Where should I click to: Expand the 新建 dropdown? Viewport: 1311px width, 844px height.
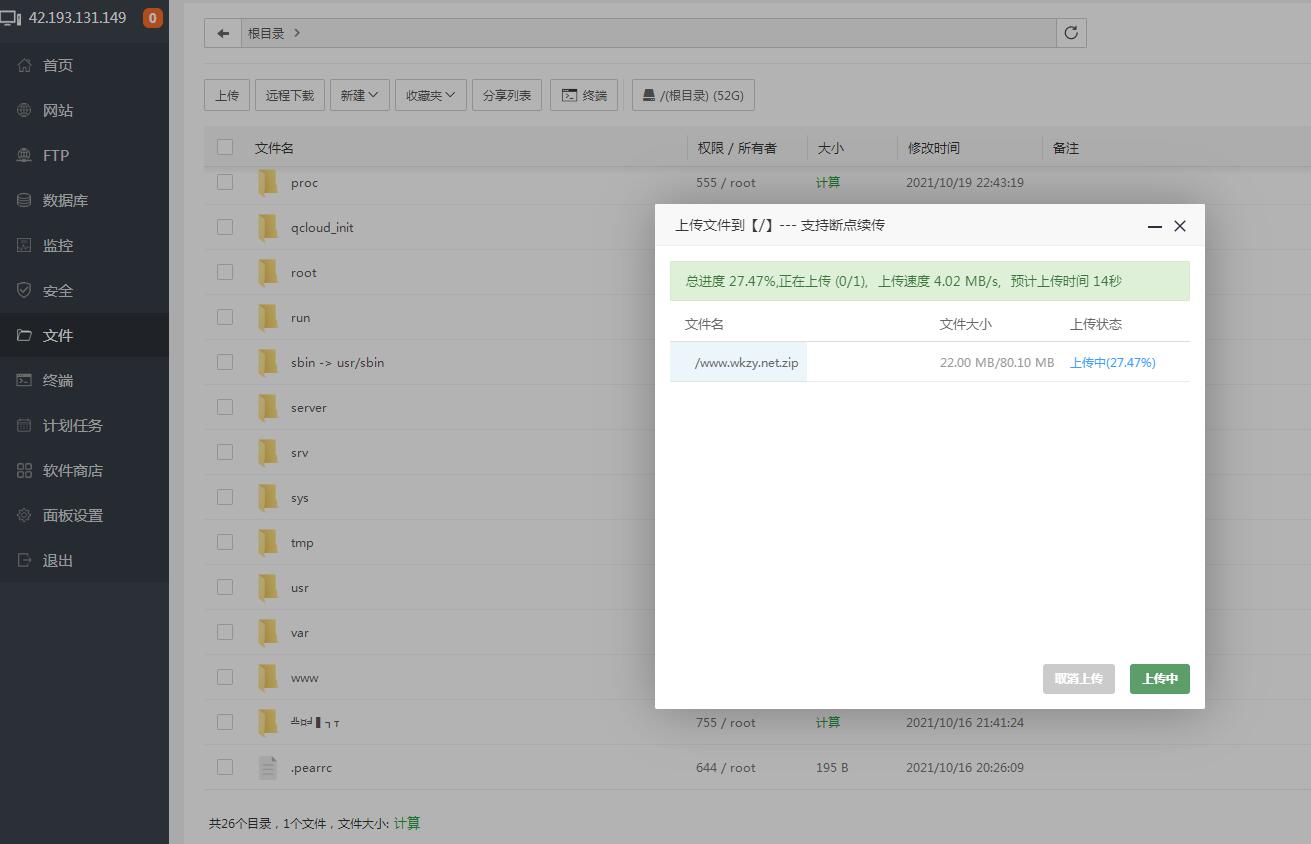coord(359,95)
